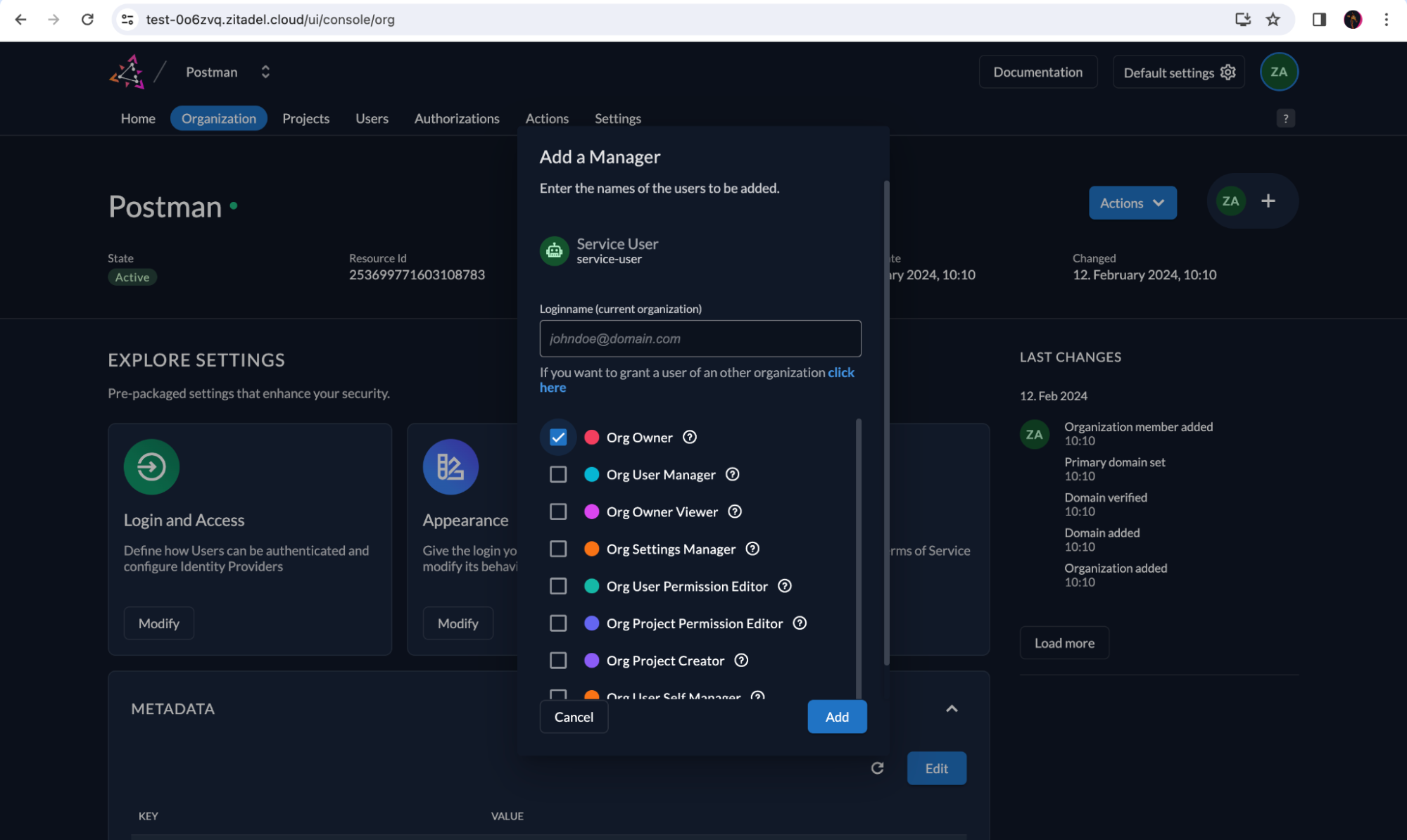This screenshot has height=840, width=1407.
Task: Click the ZA user avatar icon top right
Action: (x=1281, y=71)
